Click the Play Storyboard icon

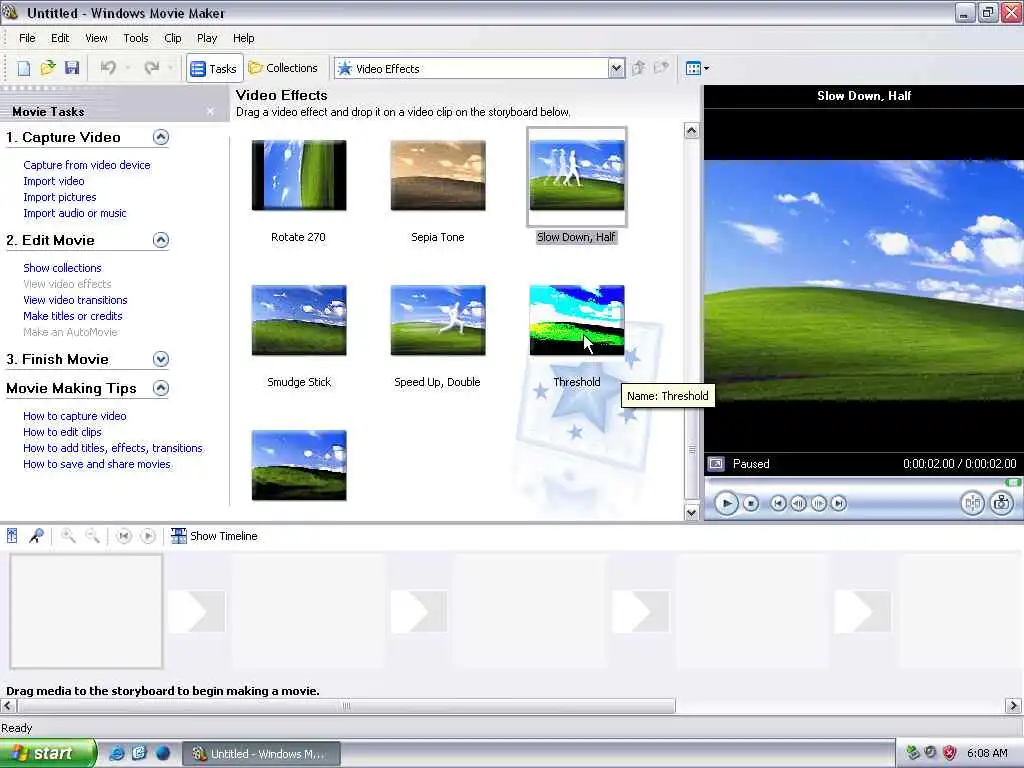[148, 536]
